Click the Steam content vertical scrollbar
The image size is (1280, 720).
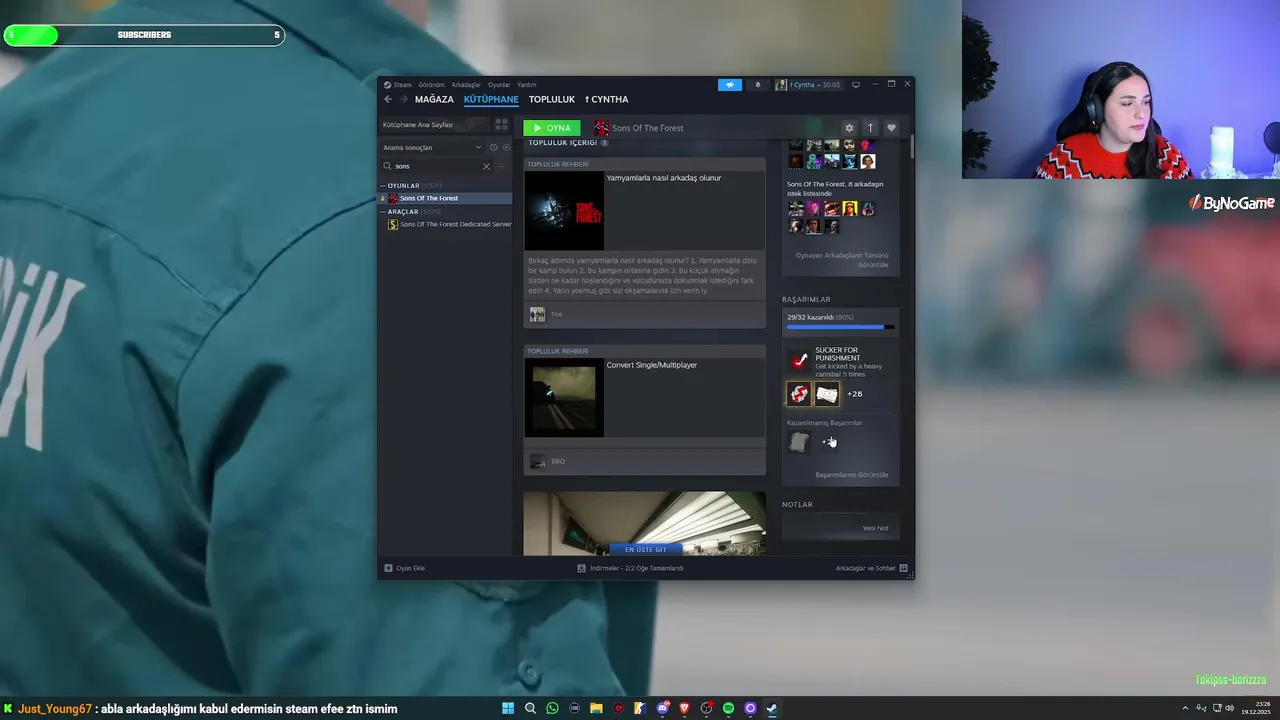(911, 148)
